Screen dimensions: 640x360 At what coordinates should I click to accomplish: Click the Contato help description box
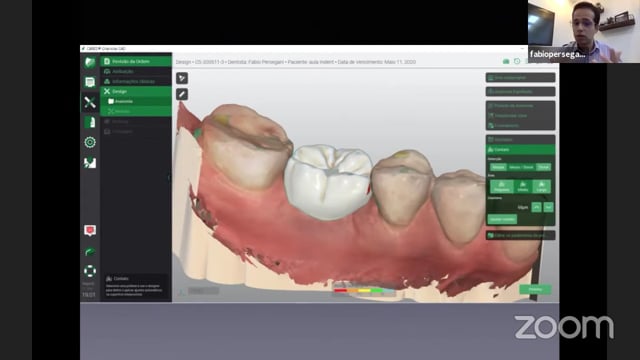click(x=136, y=286)
